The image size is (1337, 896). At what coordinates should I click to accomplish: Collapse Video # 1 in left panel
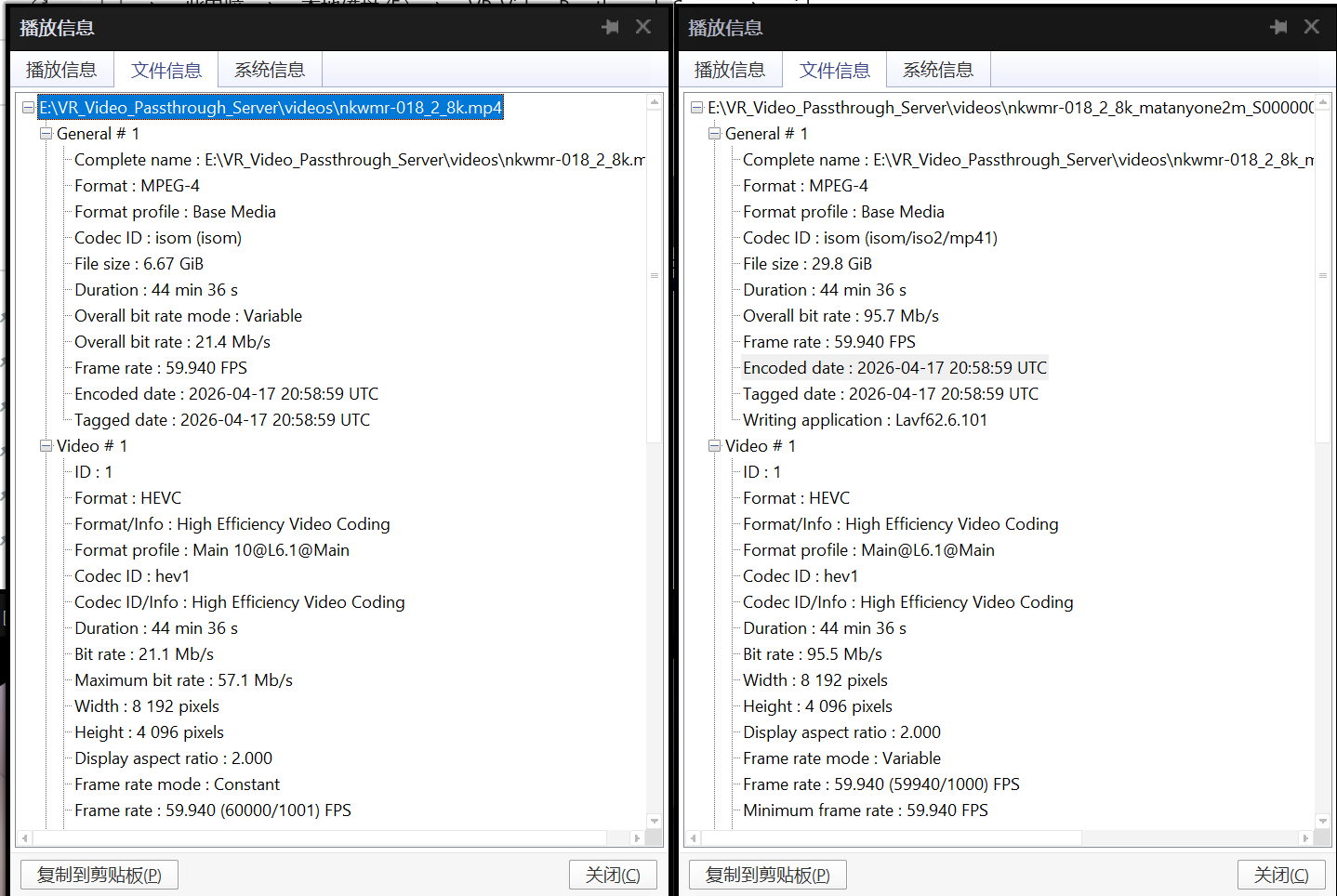pyautogui.click(x=46, y=446)
